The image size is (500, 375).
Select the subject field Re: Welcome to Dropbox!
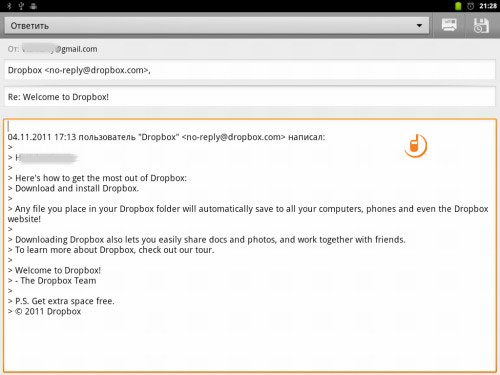click(x=250, y=97)
